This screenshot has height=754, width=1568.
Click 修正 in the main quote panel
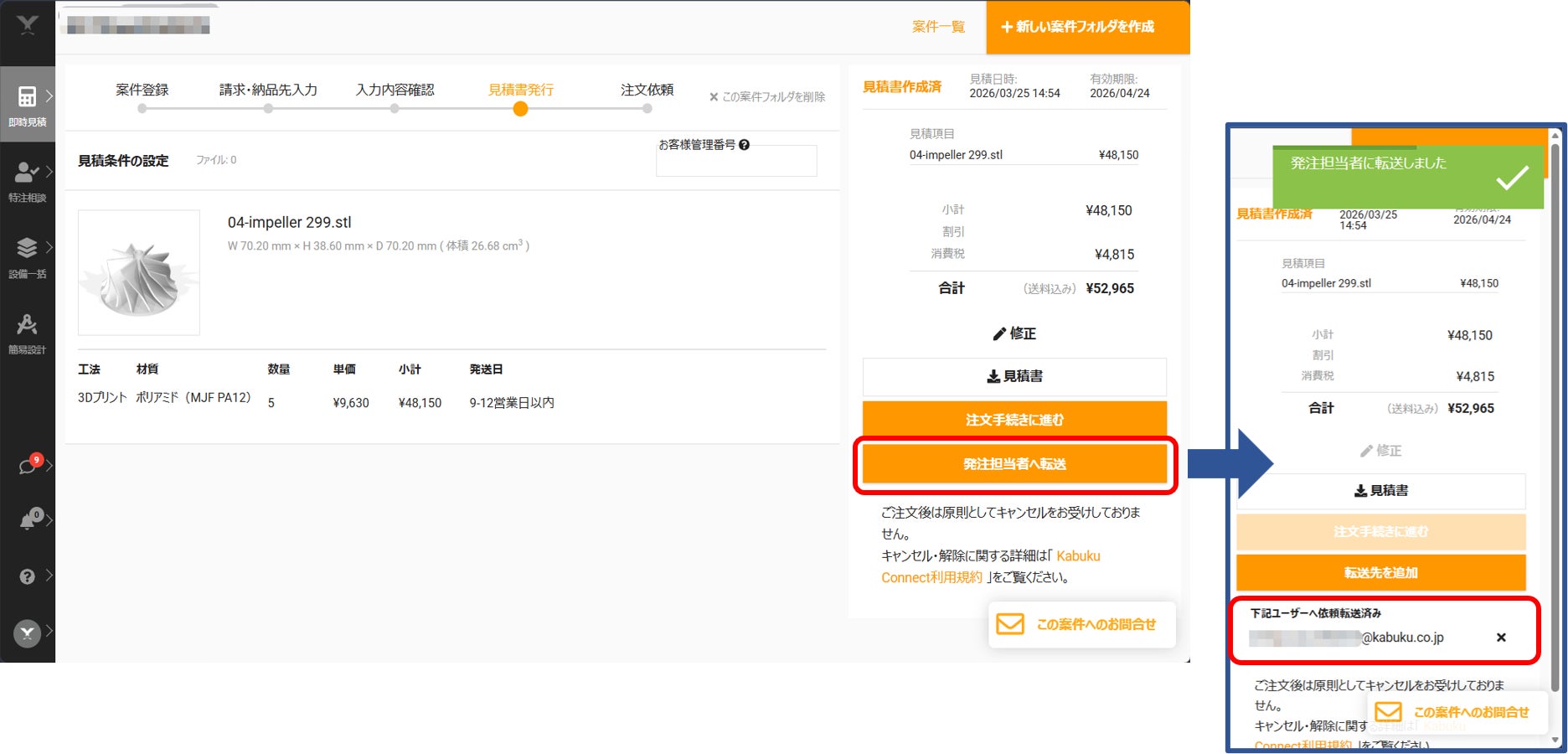click(x=1014, y=333)
